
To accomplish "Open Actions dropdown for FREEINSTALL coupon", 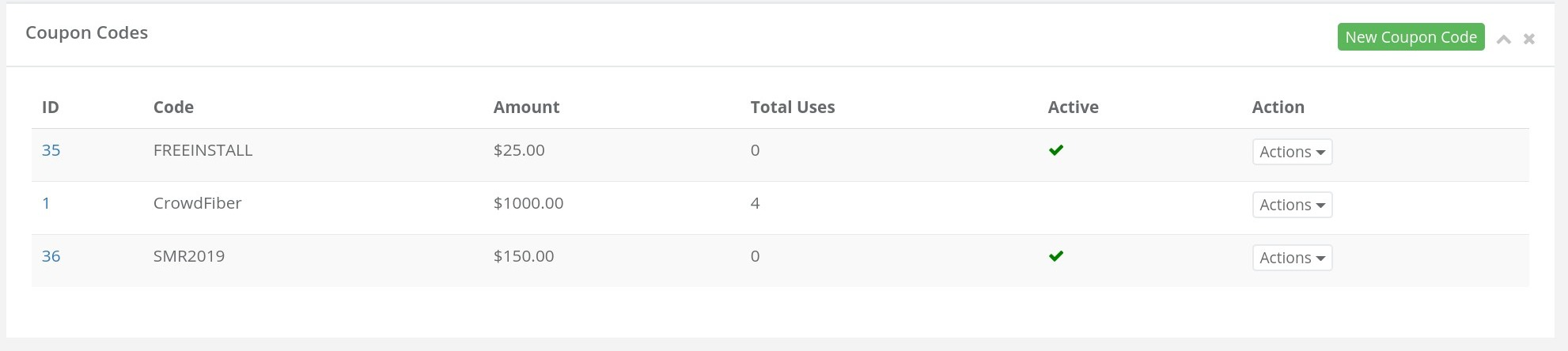I will coord(1292,152).
